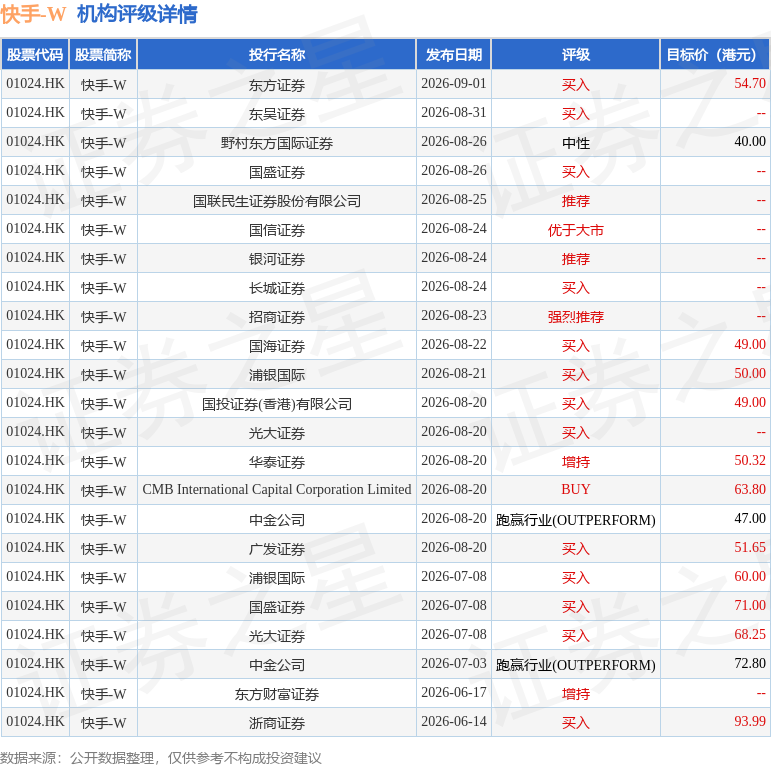
Task: Click the 浙商证券 institution name
Action: pyautogui.click(x=277, y=723)
